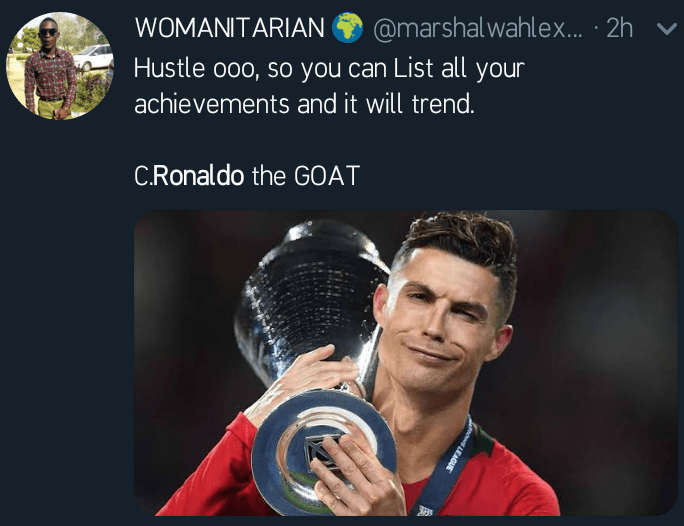Click the tweet text starting 'Hustle ooo'
Image resolution: width=684 pixels, height=526 pixels.
click(x=329, y=86)
